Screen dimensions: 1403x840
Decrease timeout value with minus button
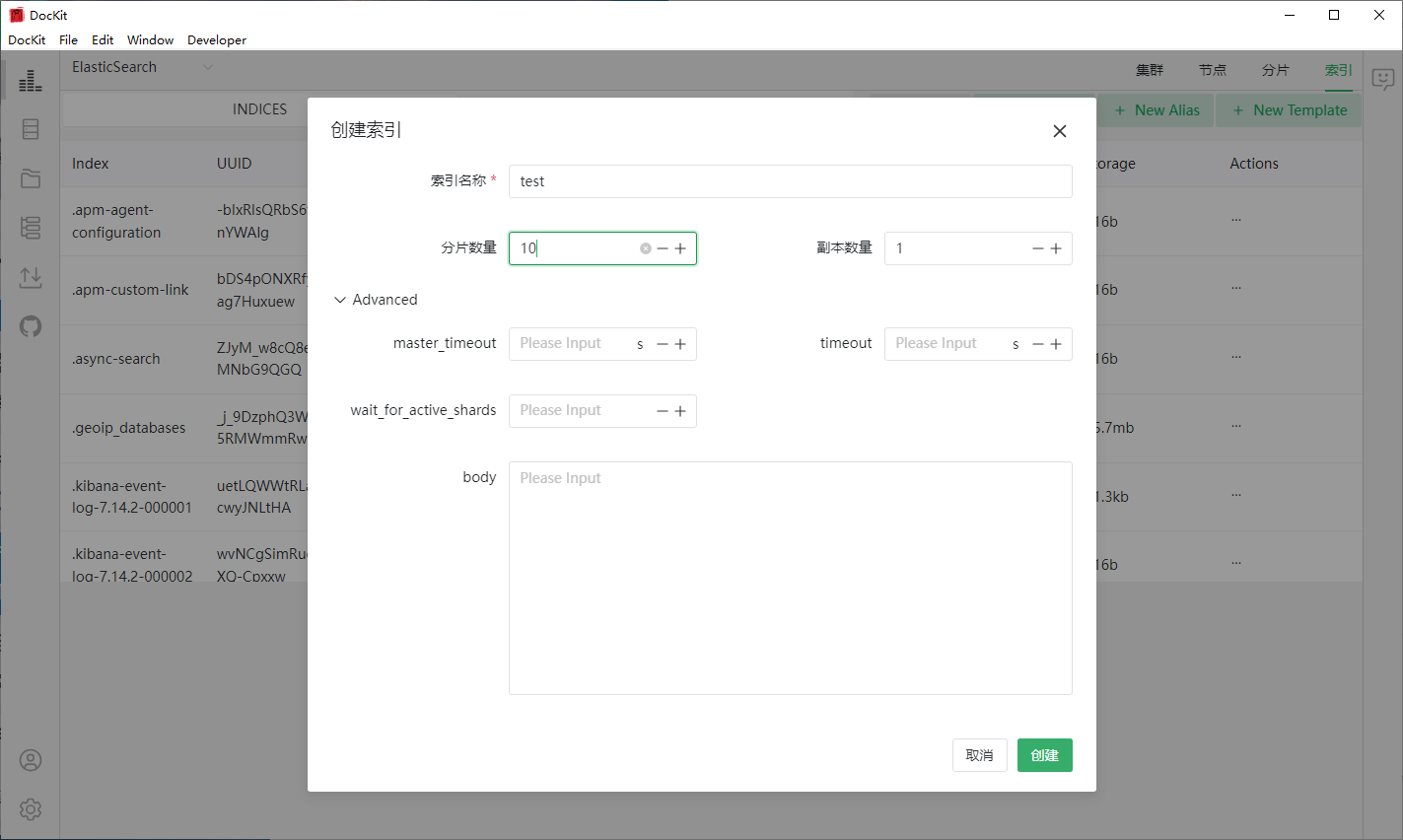1038,344
